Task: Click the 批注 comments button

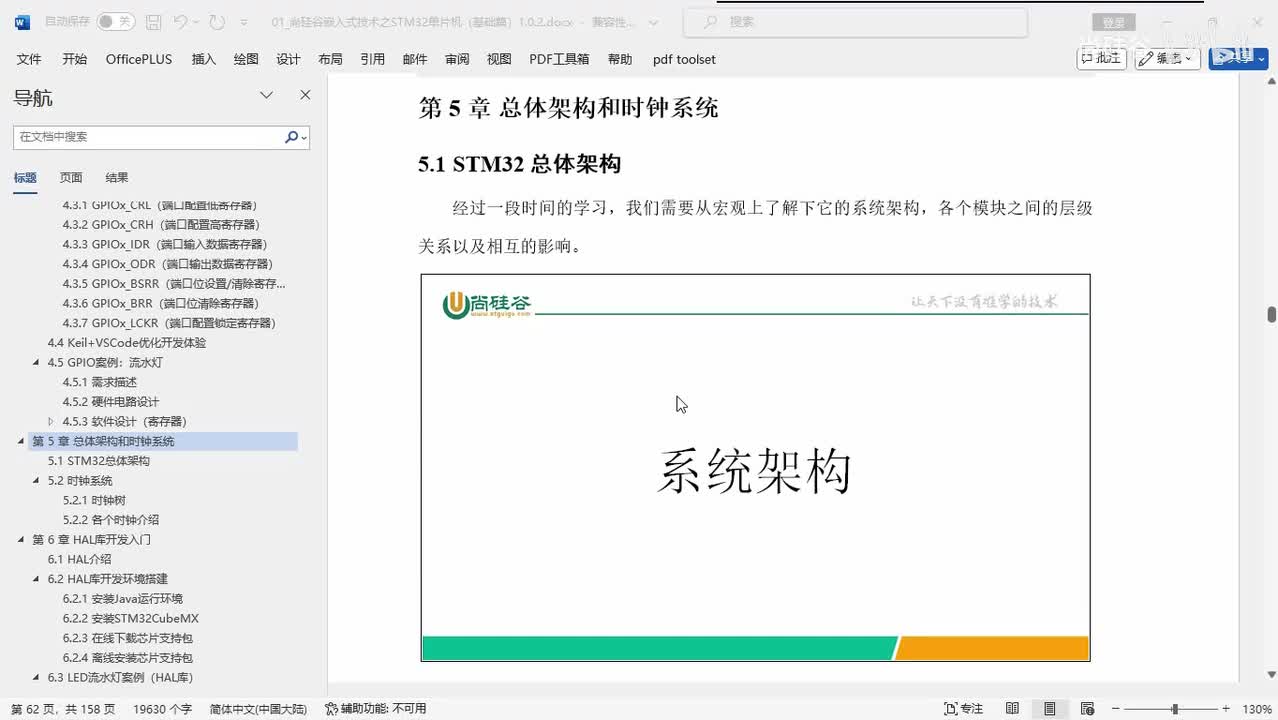Action: click(x=1101, y=58)
